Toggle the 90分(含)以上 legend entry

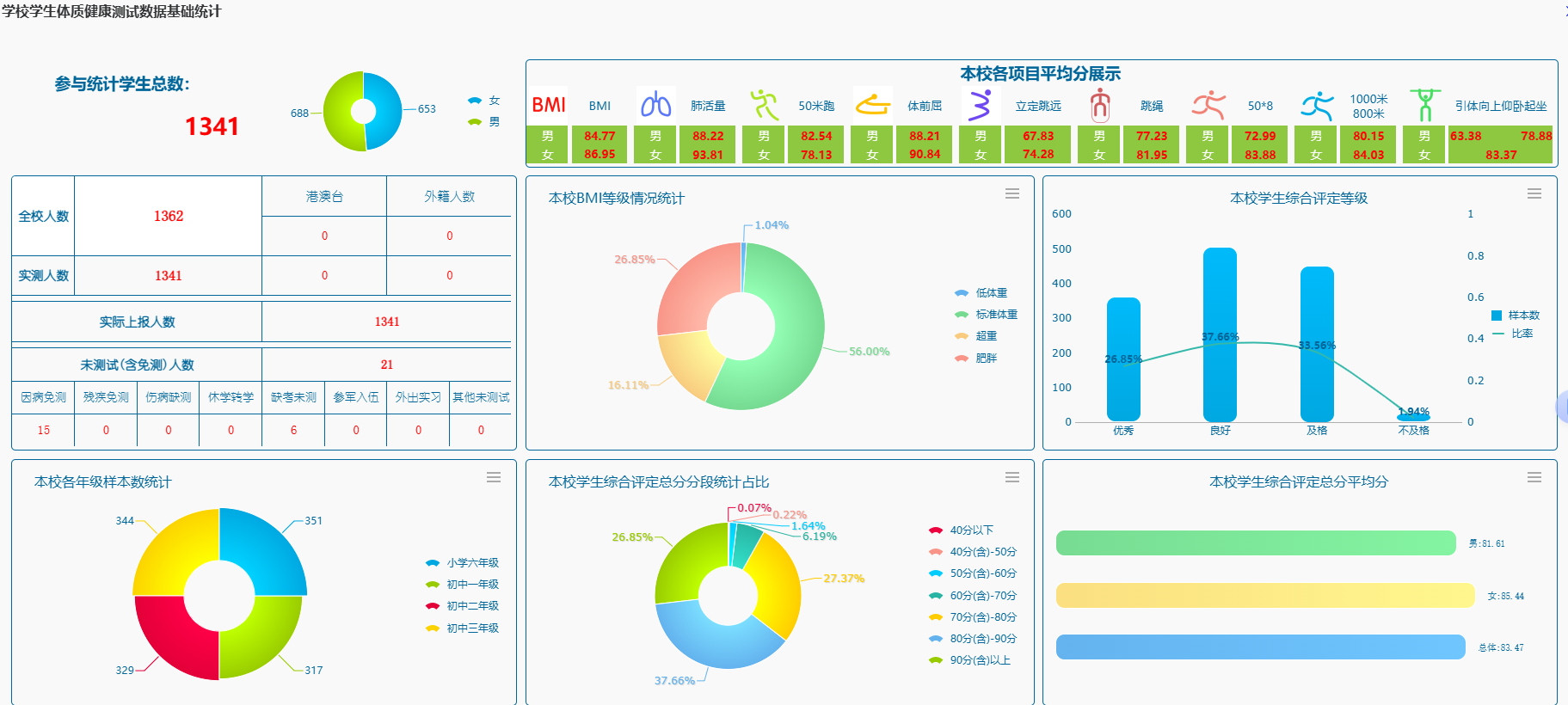click(970, 660)
